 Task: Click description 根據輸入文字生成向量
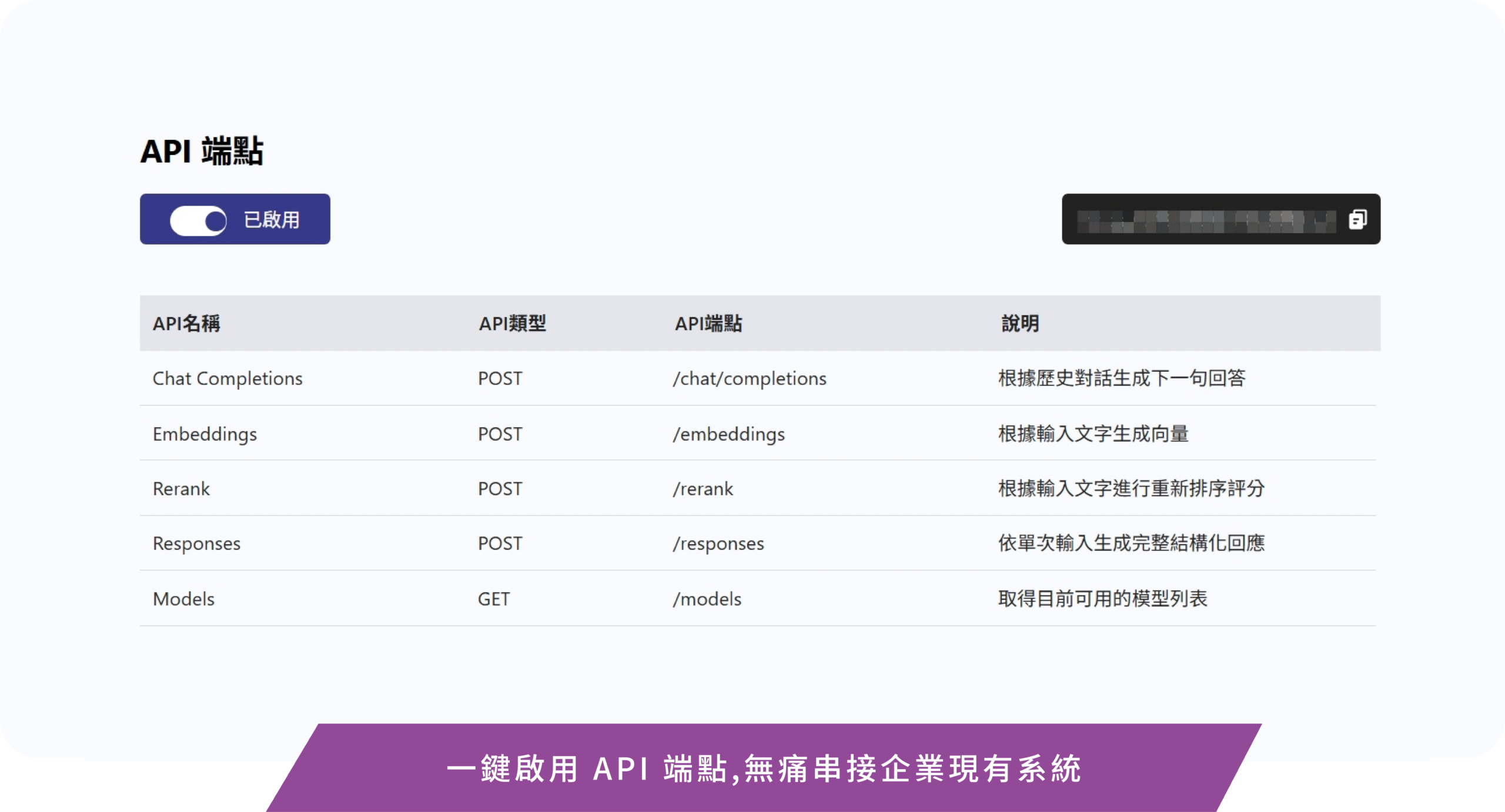[1093, 434]
